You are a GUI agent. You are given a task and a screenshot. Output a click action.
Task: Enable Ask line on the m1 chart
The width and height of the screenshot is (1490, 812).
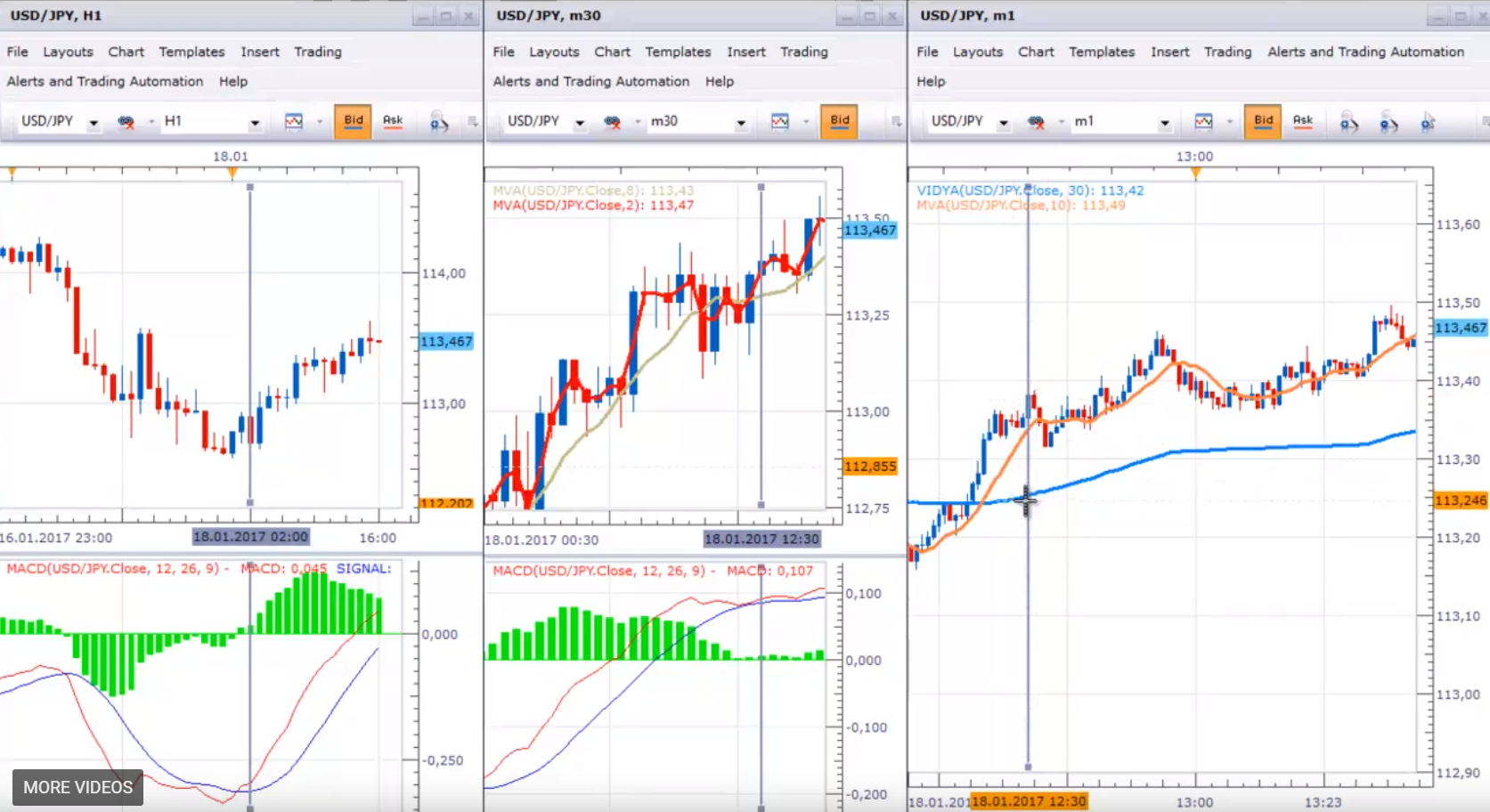pos(1304,122)
